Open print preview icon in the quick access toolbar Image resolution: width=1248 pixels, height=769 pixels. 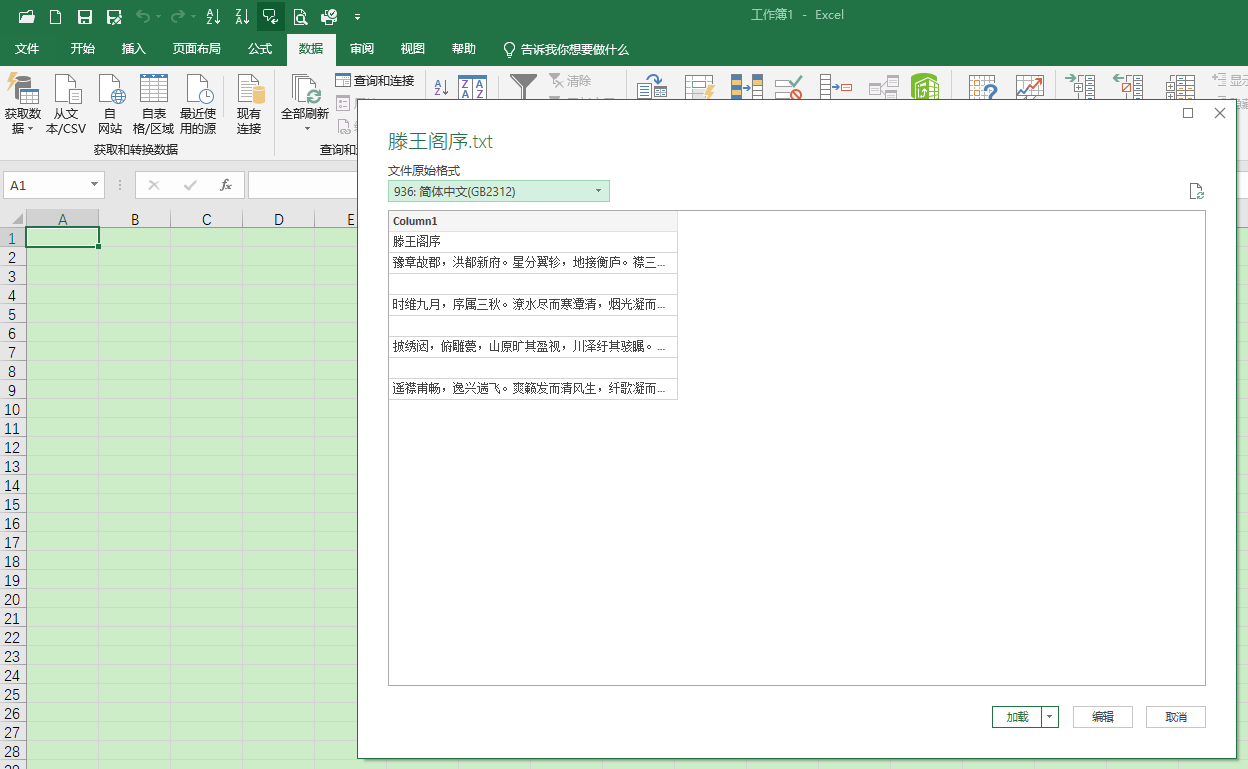coord(300,16)
